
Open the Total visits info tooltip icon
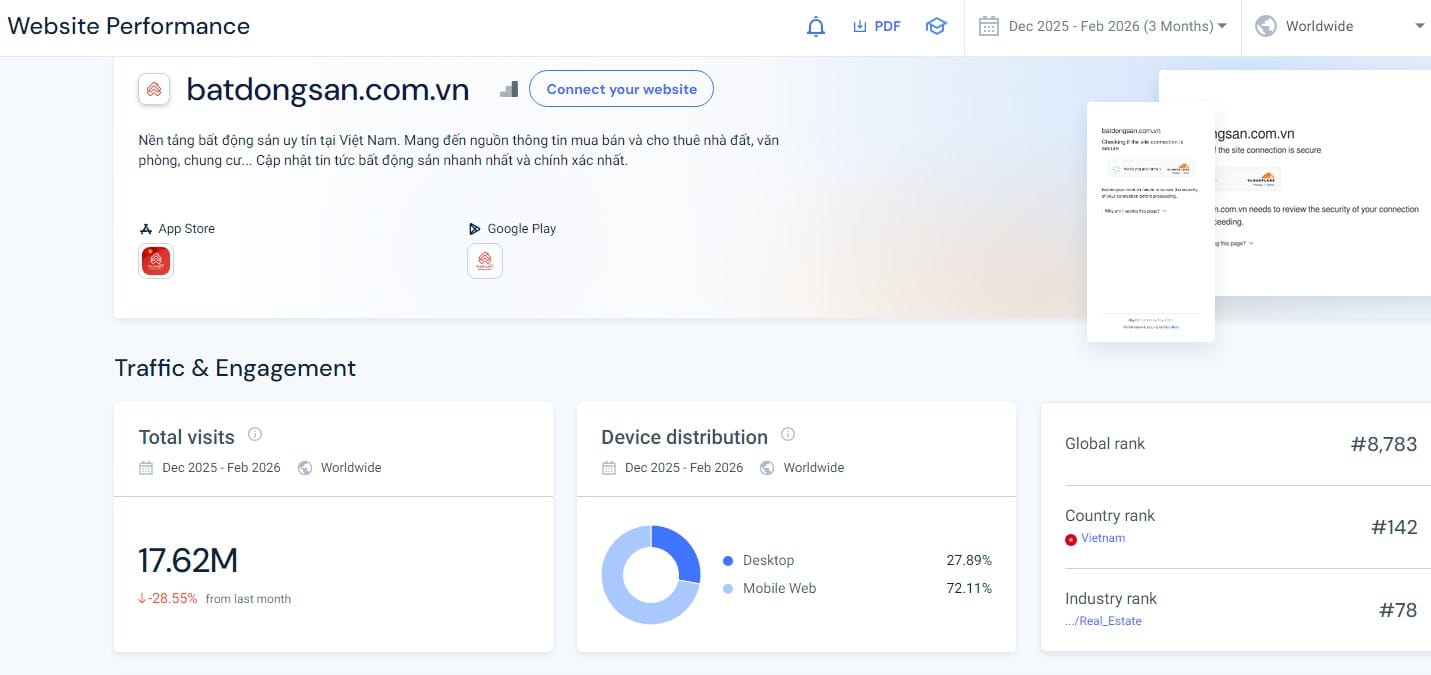(254, 433)
